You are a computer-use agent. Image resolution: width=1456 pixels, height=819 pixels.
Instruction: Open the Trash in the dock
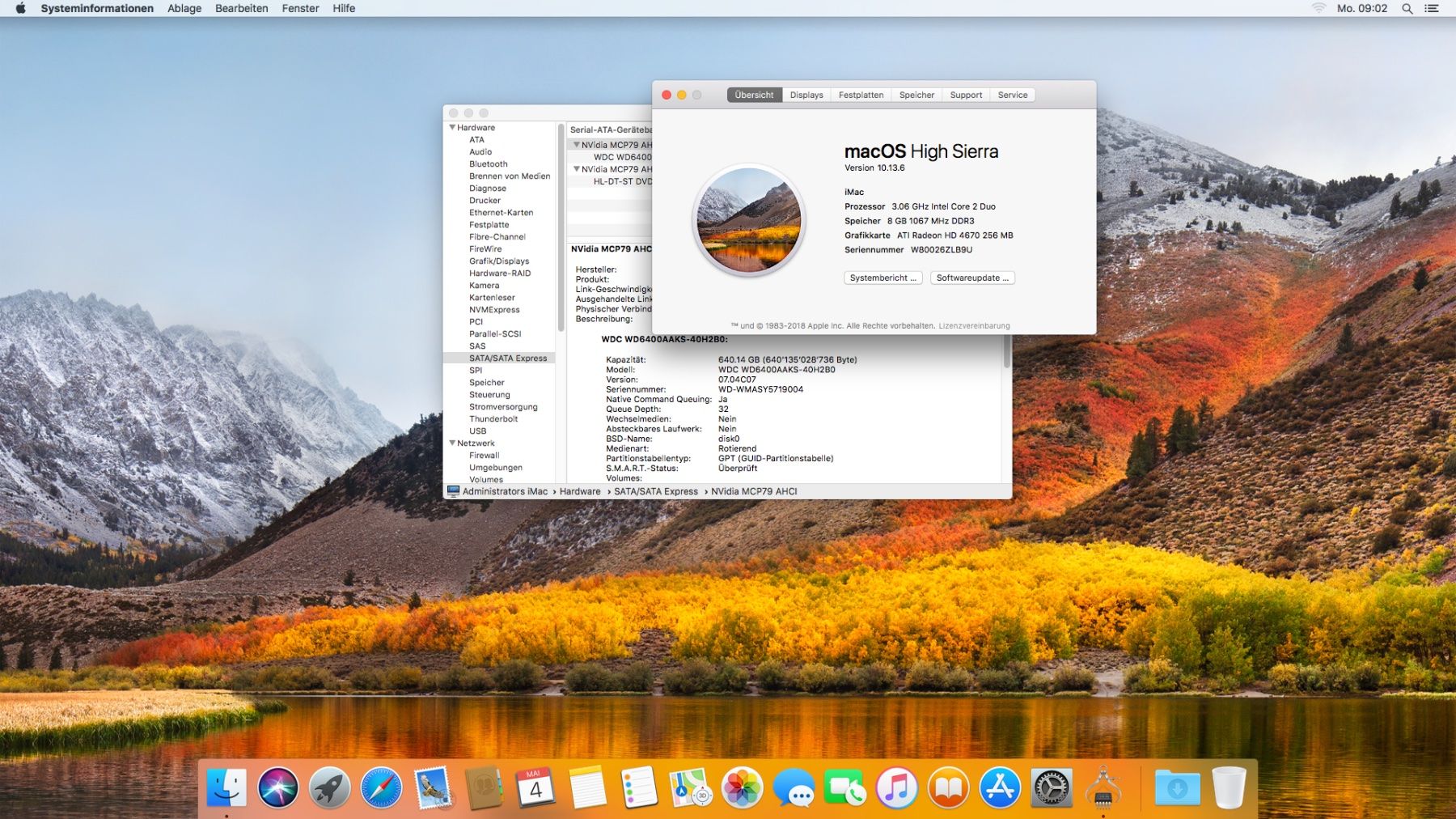coord(1229,787)
